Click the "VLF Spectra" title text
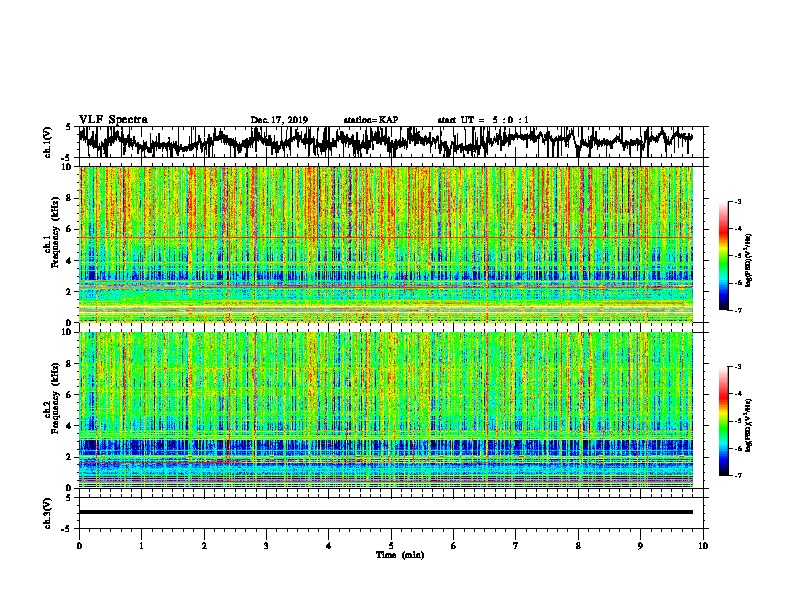 [113, 119]
